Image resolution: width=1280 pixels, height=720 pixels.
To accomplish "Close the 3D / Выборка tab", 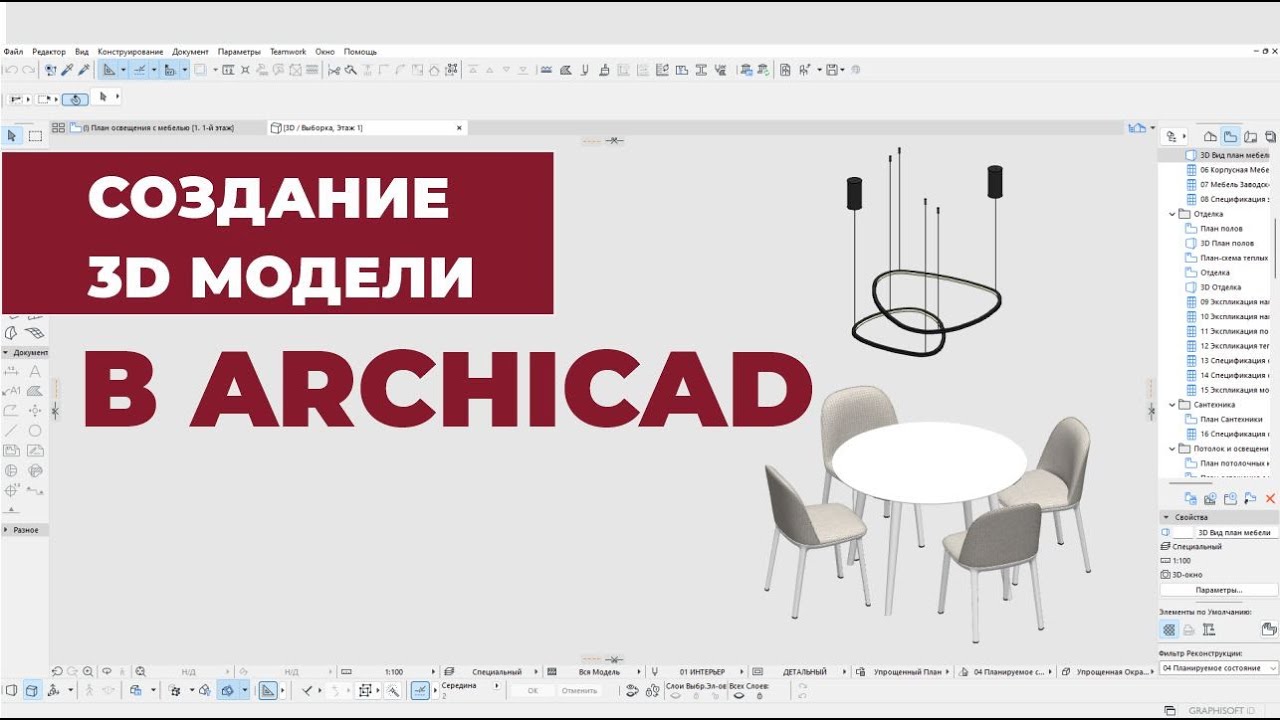I will 459,128.
